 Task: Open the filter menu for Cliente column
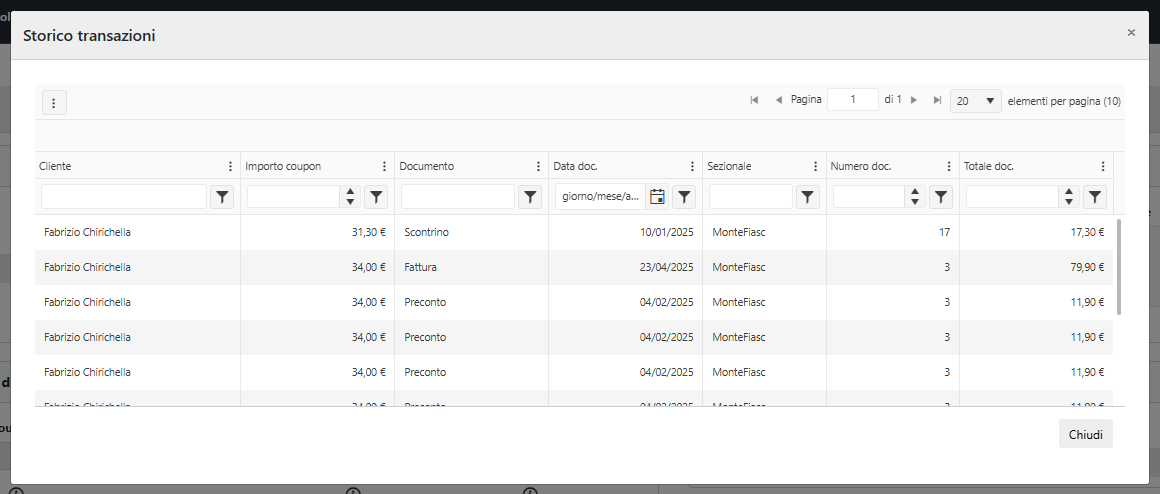click(223, 197)
